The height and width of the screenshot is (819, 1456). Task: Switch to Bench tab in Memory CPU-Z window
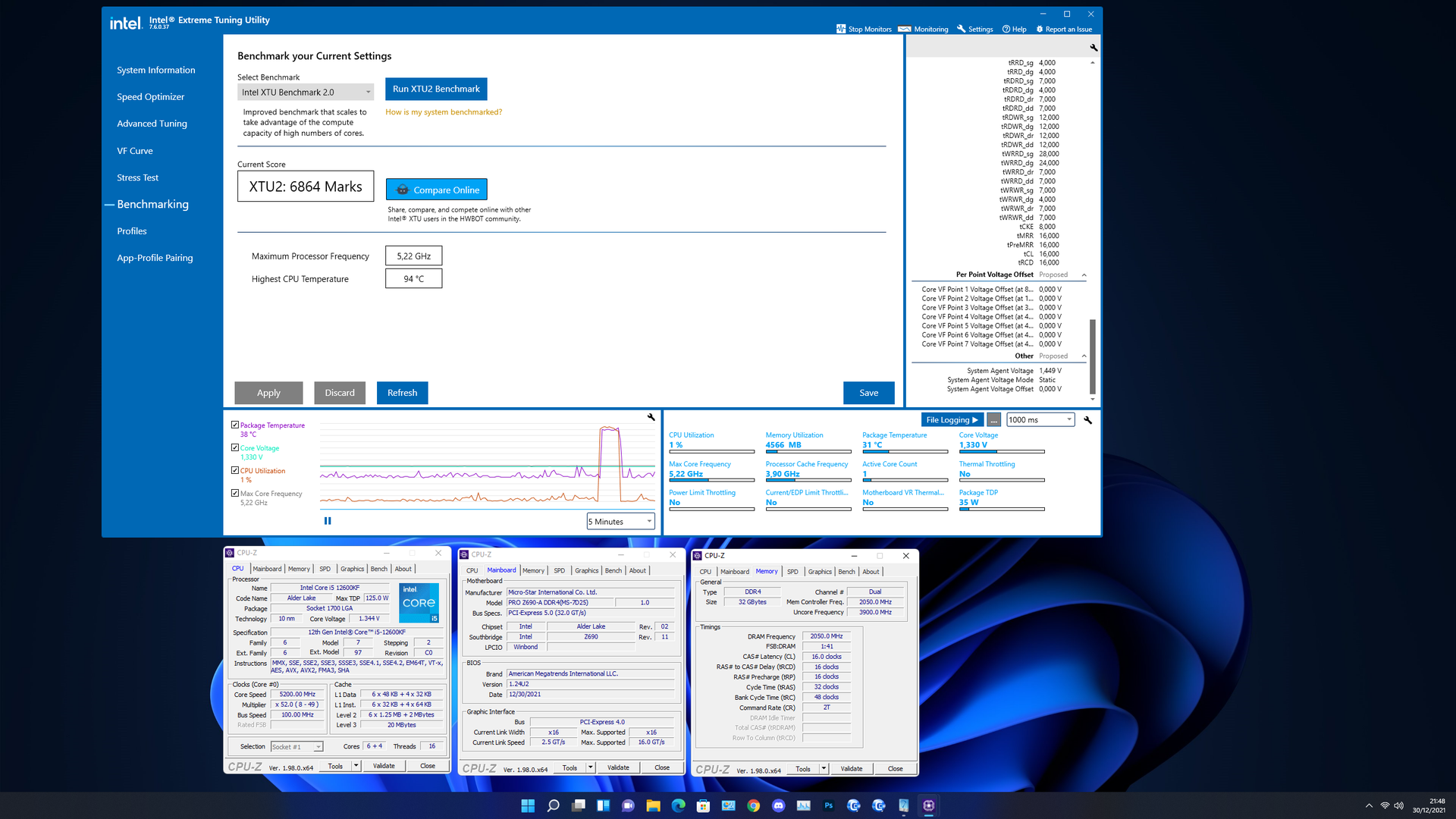[x=846, y=572]
